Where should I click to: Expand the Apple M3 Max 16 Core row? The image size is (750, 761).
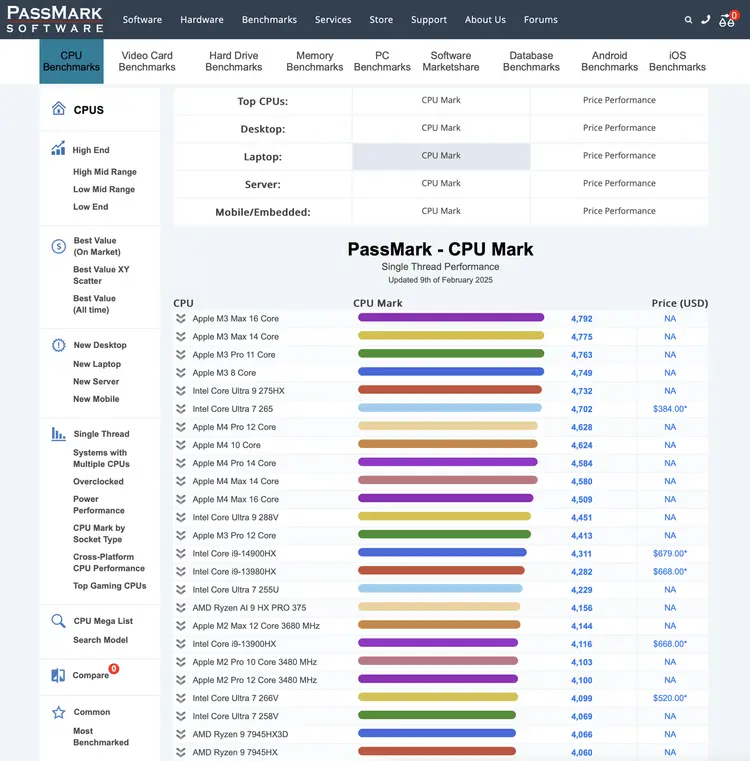pyautogui.click(x=181, y=319)
